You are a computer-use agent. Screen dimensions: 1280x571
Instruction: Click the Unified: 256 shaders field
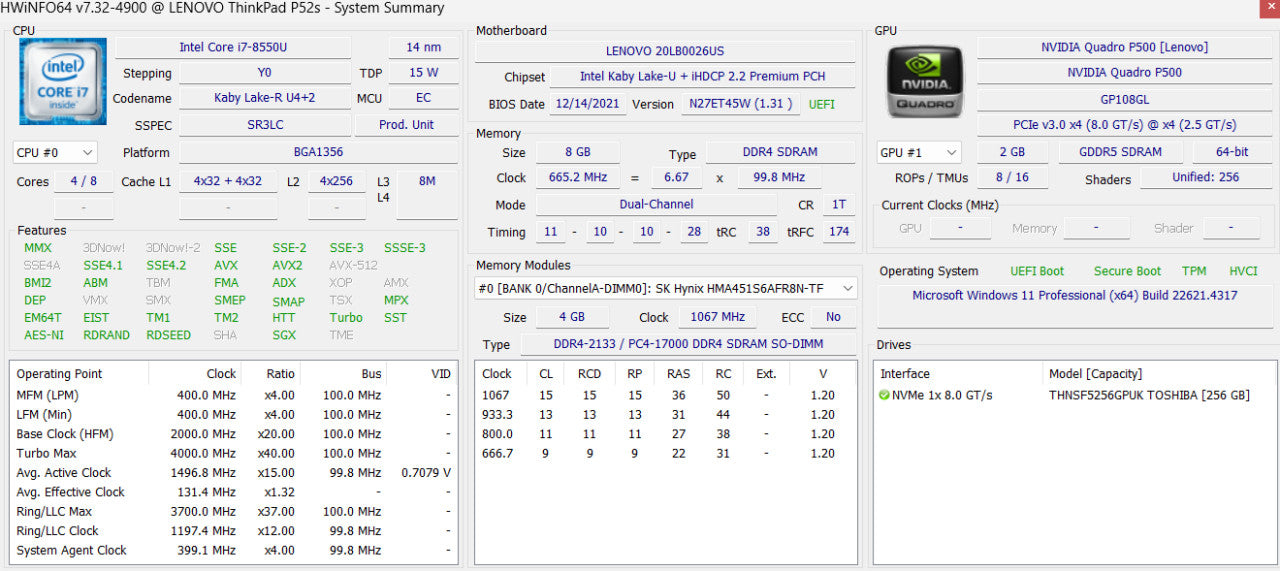click(1205, 178)
